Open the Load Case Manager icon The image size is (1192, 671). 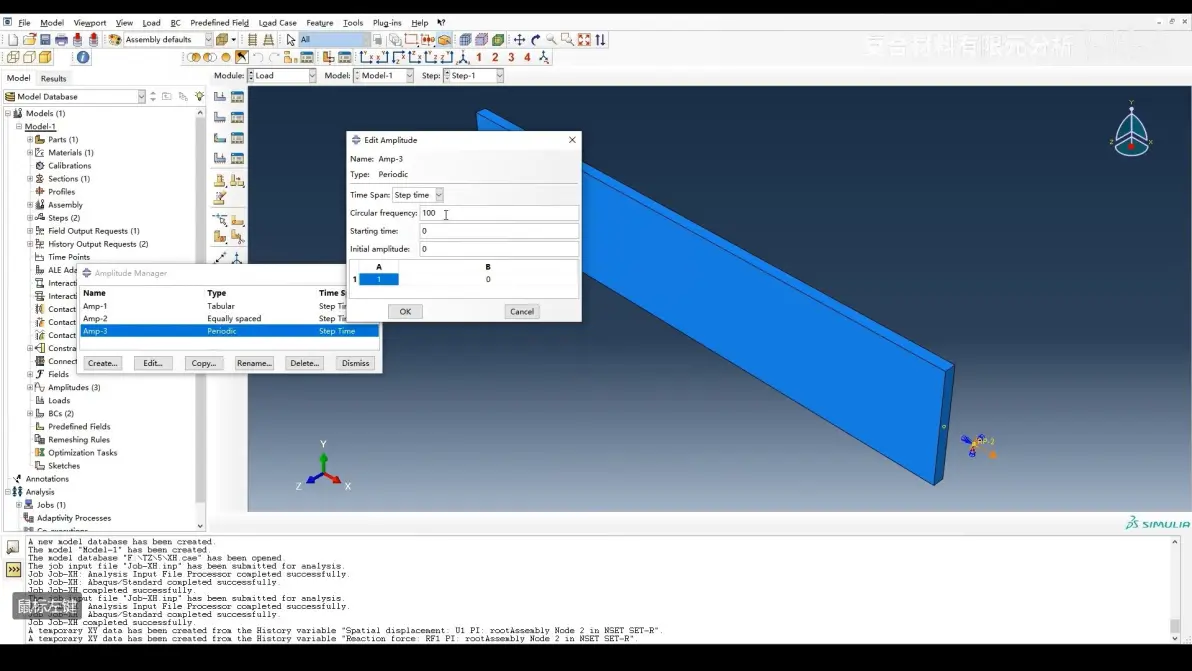tap(237, 158)
